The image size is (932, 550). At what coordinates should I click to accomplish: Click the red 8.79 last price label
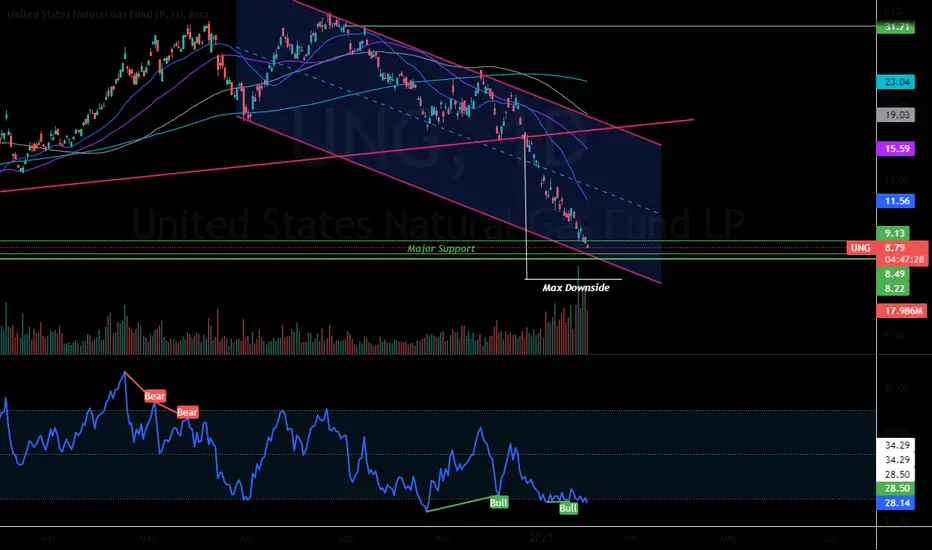point(895,247)
